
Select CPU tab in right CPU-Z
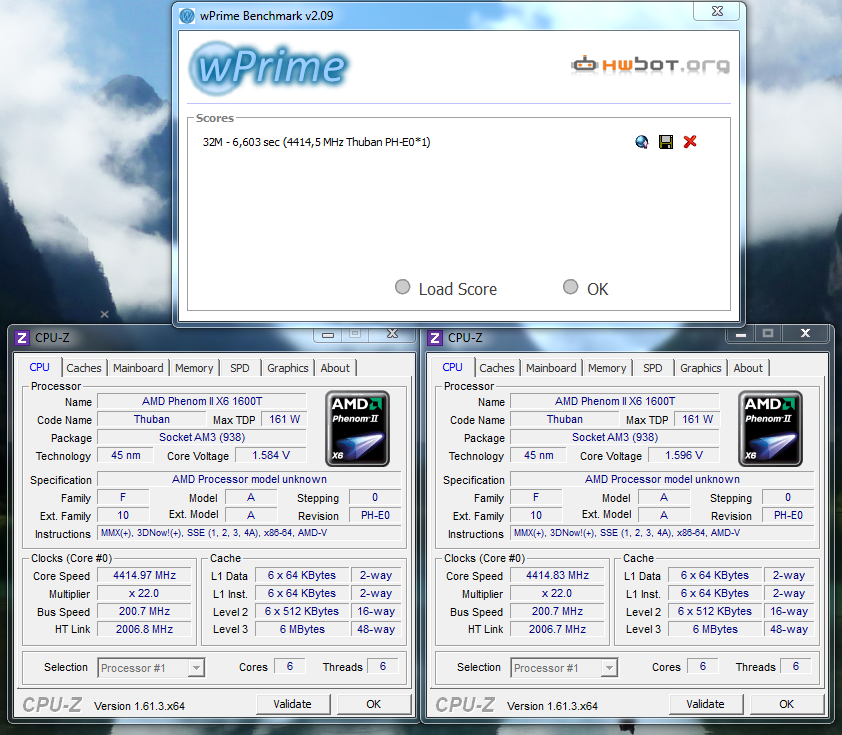[x=452, y=367]
